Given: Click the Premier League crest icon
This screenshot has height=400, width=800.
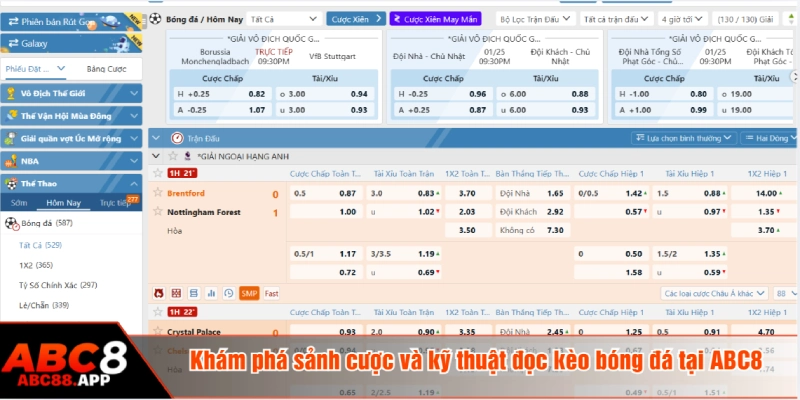Looking at the screenshot, I should pyautogui.click(x=188, y=156).
